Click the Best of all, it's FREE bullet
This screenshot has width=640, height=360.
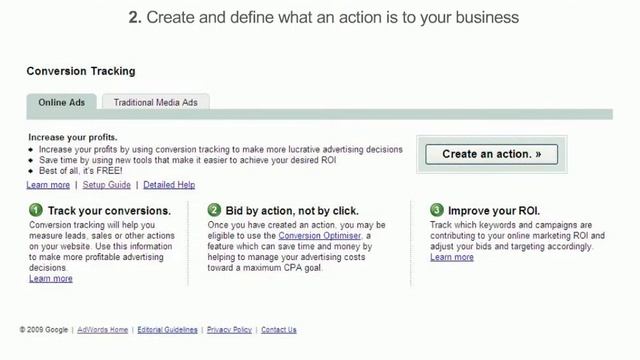point(80,171)
